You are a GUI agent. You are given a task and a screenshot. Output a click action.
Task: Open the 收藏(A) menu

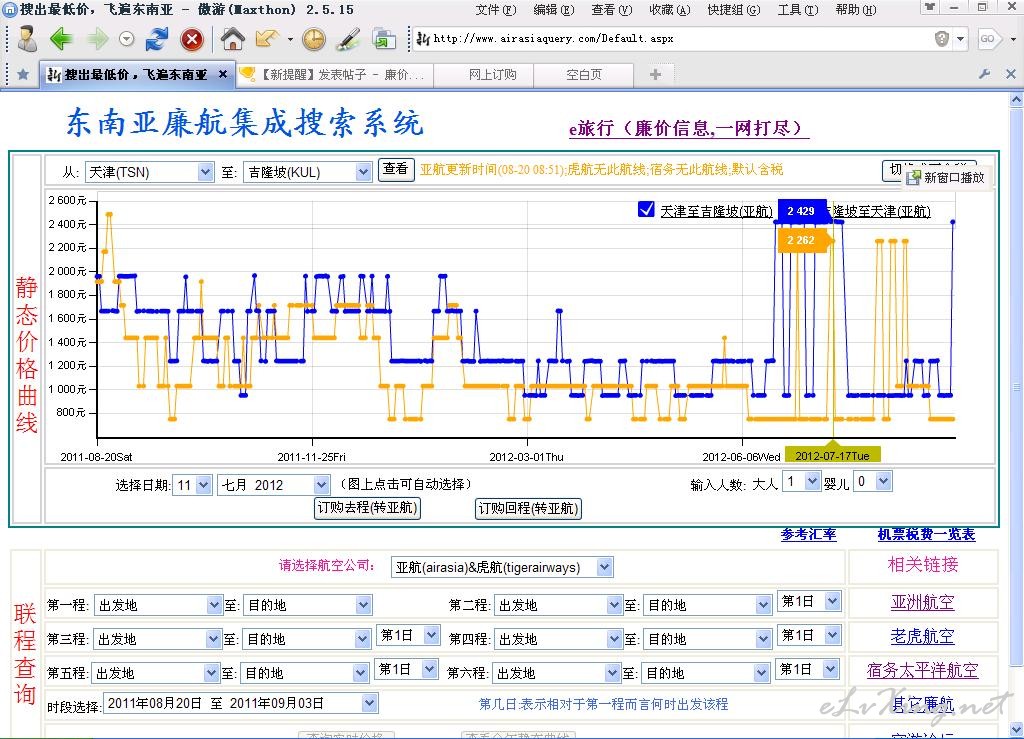point(669,10)
